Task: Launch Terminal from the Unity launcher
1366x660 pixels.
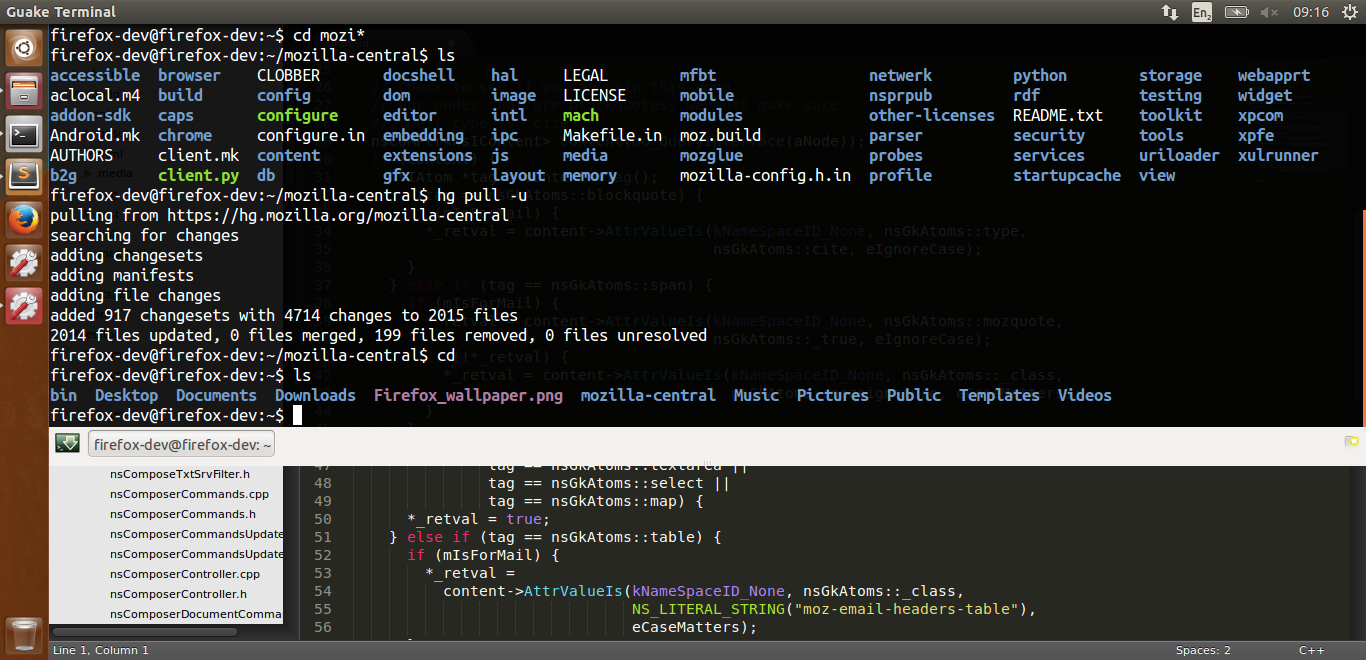Action: [24, 134]
